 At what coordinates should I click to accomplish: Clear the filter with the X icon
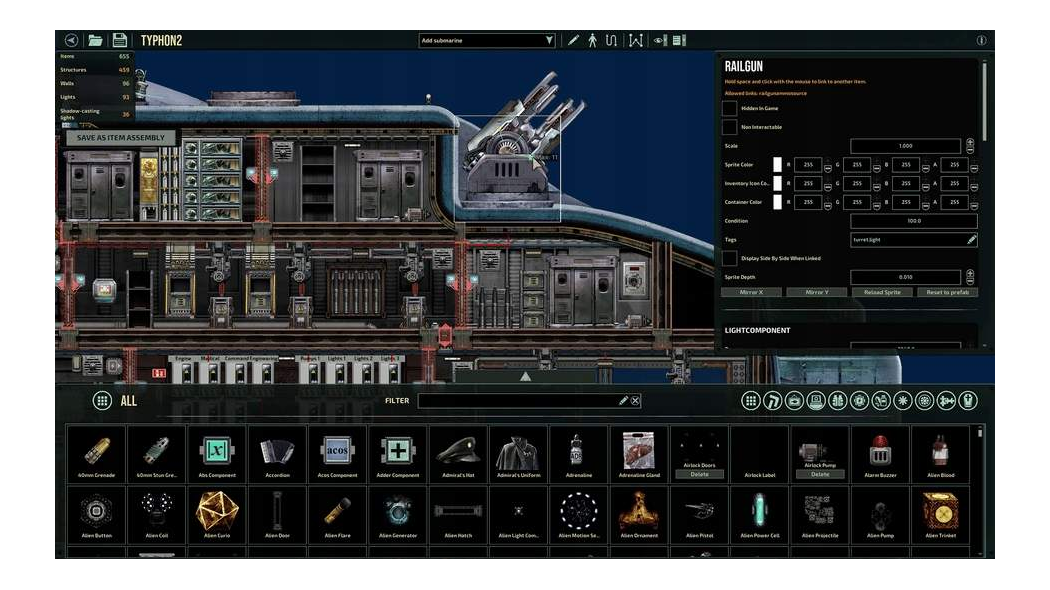(x=635, y=400)
